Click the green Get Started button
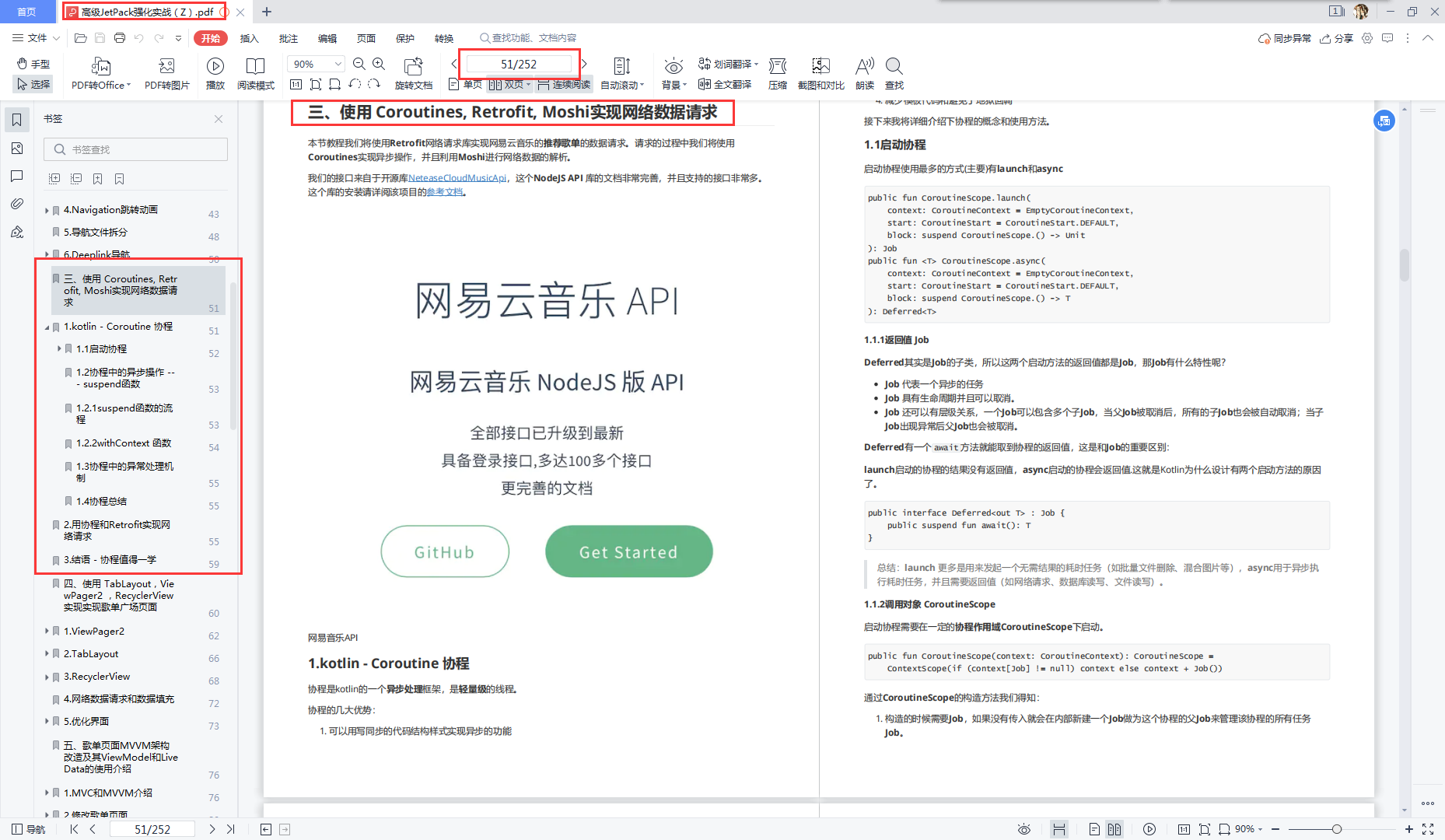This screenshot has height=840, width=1445. pyautogui.click(x=628, y=551)
